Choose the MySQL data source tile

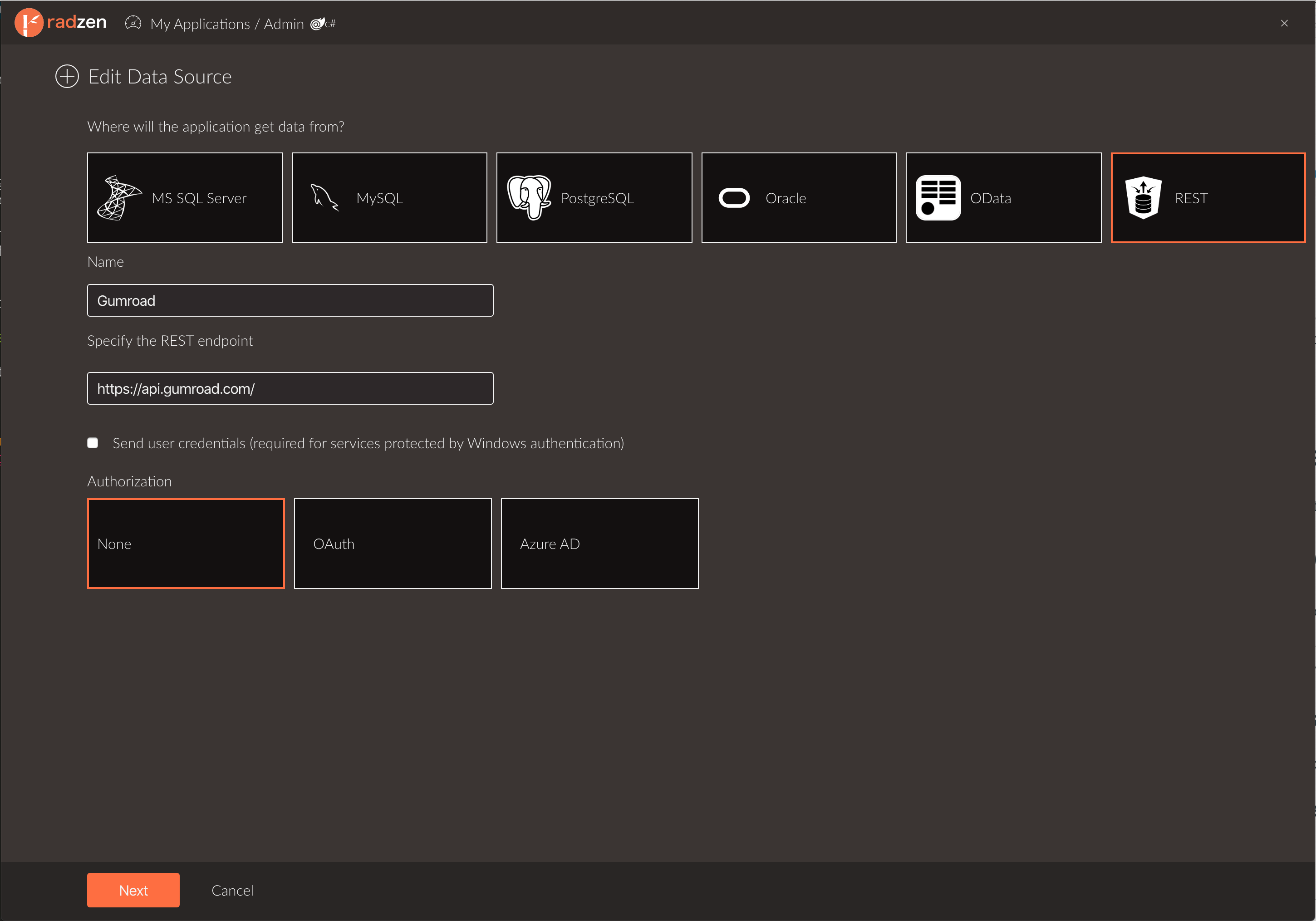tap(390, 198)
